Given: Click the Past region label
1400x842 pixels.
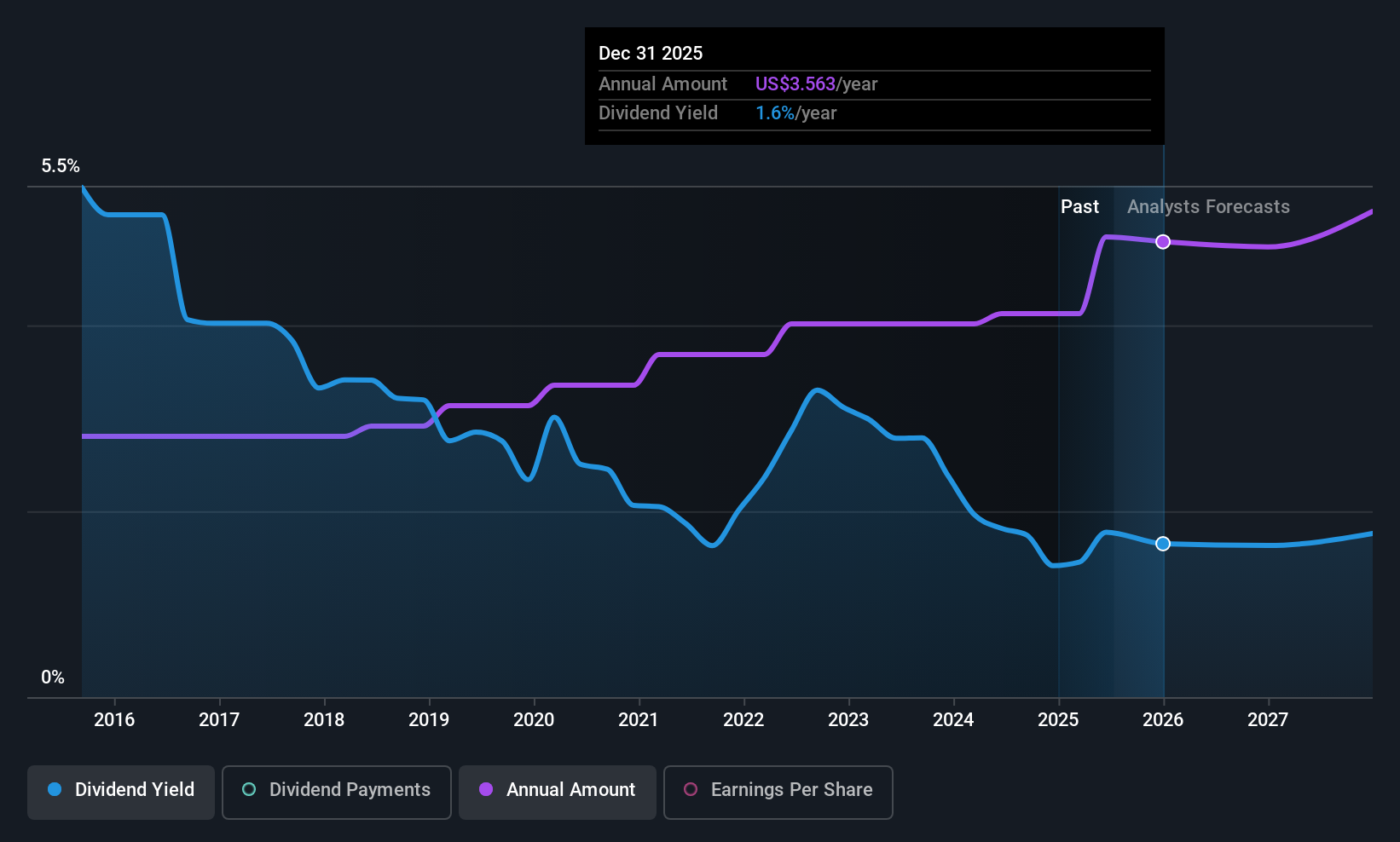Looking at the screenshot, I should click(1079, 207).
